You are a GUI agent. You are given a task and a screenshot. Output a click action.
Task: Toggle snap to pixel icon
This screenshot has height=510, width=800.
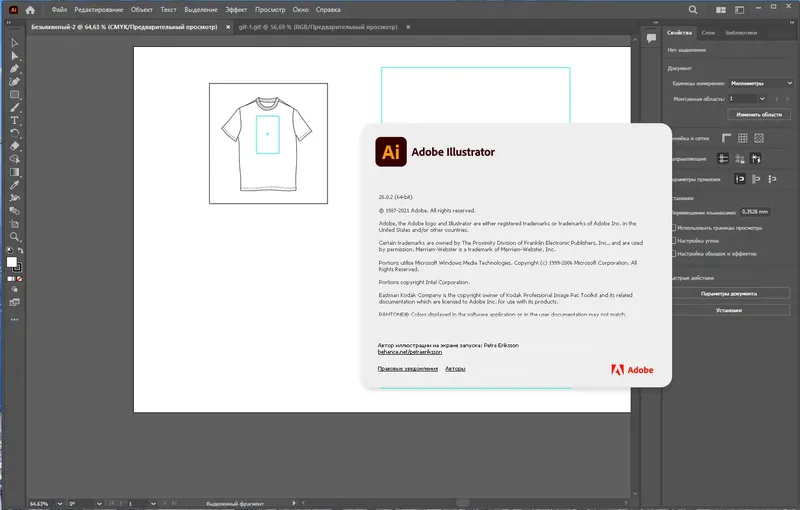(x=756, y=179)
